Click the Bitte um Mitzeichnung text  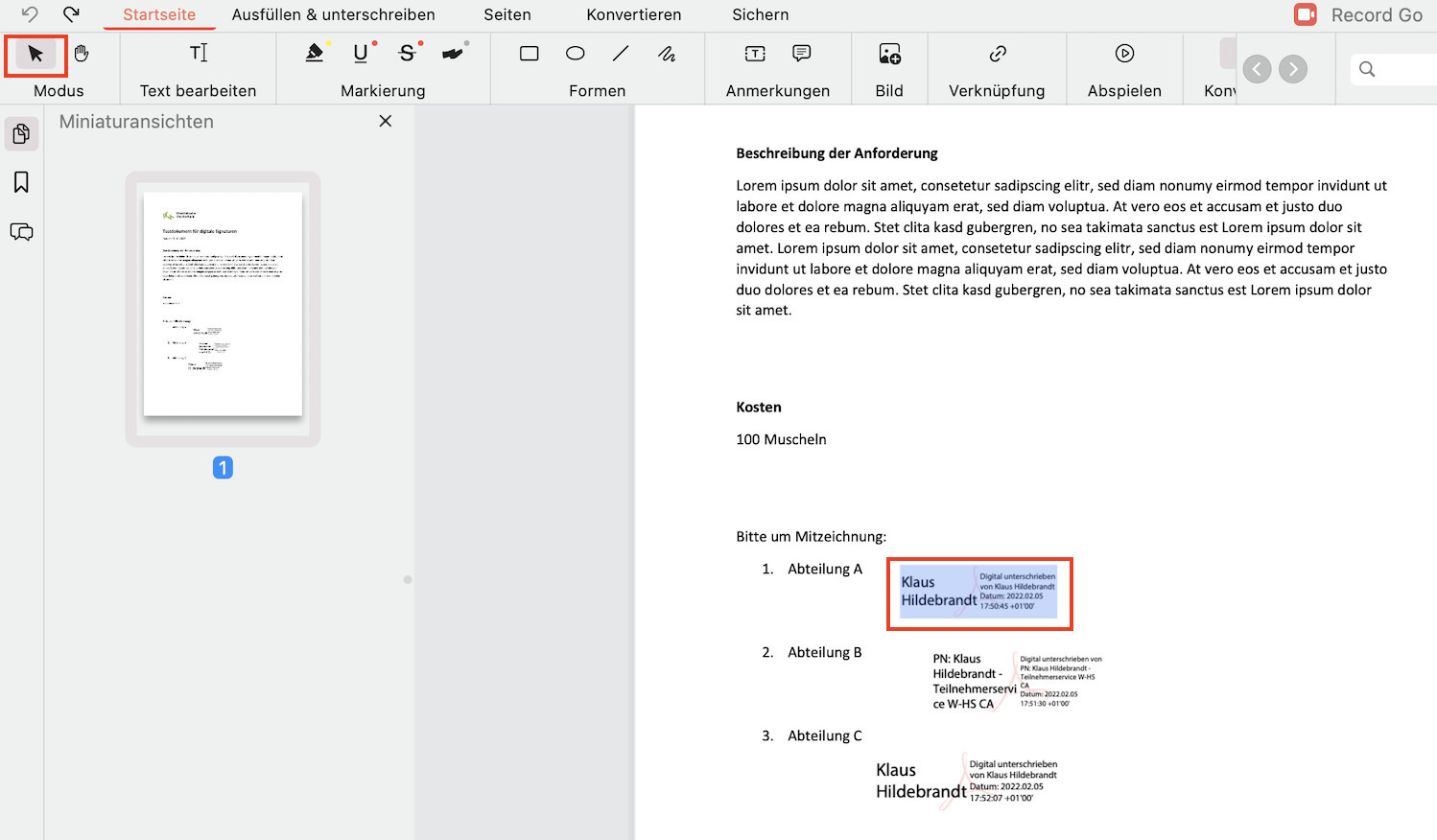(812, 537)
